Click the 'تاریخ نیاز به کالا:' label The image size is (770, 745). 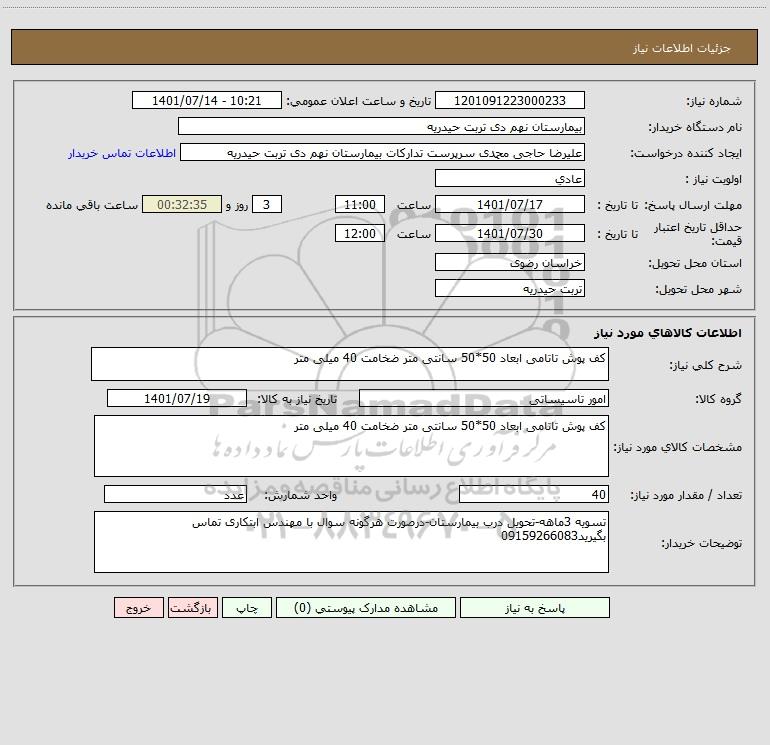297,399
